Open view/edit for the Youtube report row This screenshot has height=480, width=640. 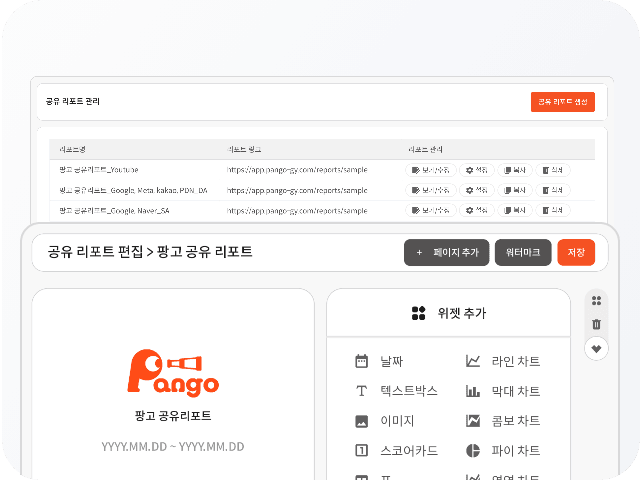[431, 170]
